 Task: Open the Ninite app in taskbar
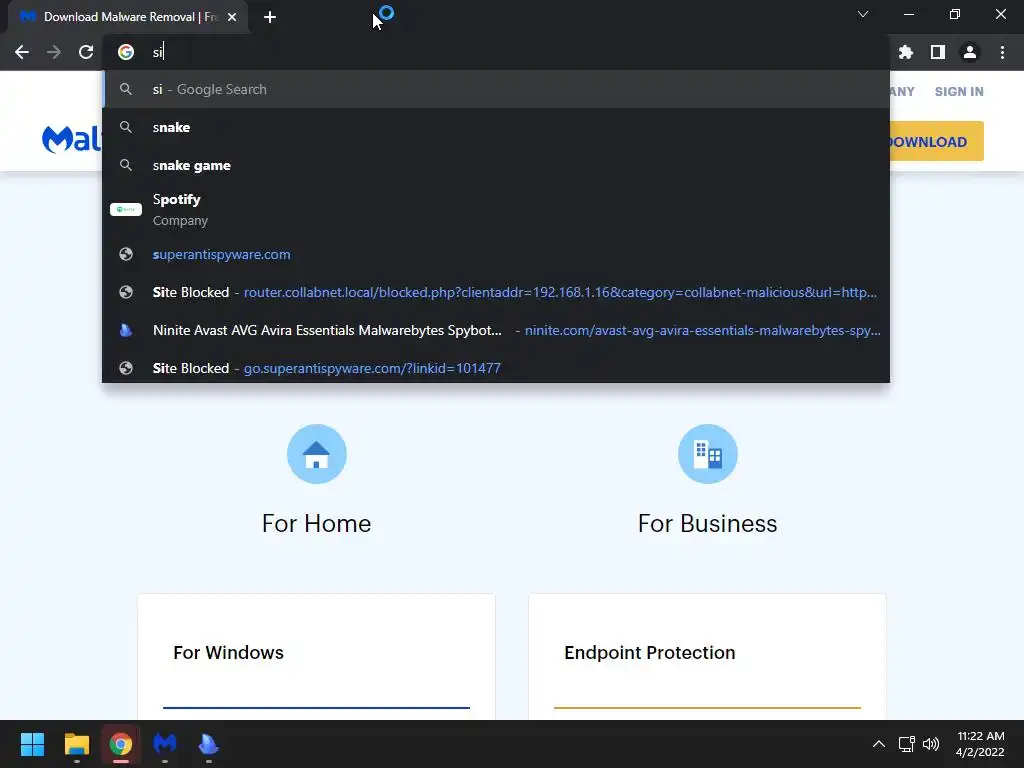click(208, 744)
